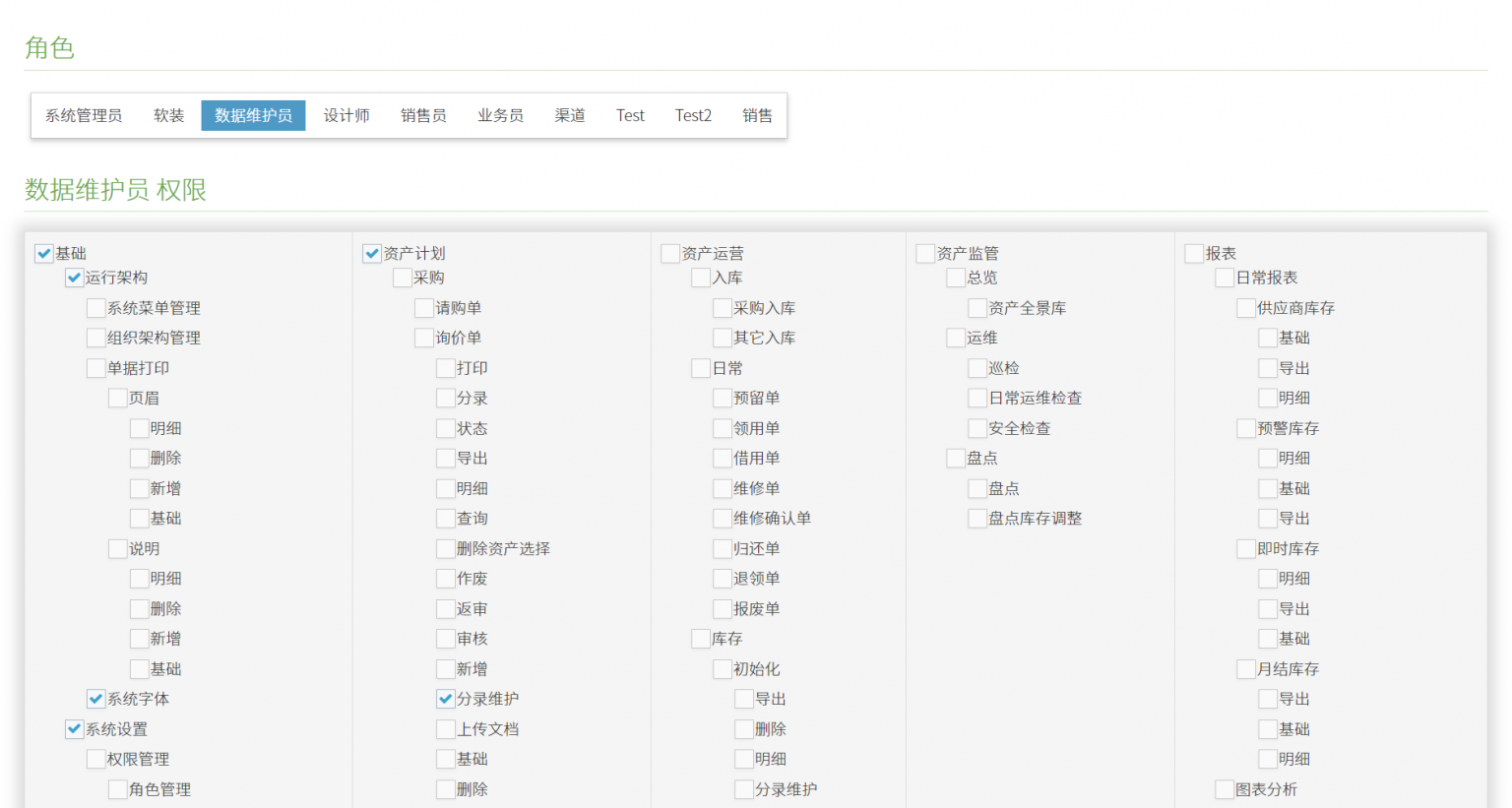Enable 删除资产选择 under 询价单
The image size is (1512, 808).
(446, 548)
